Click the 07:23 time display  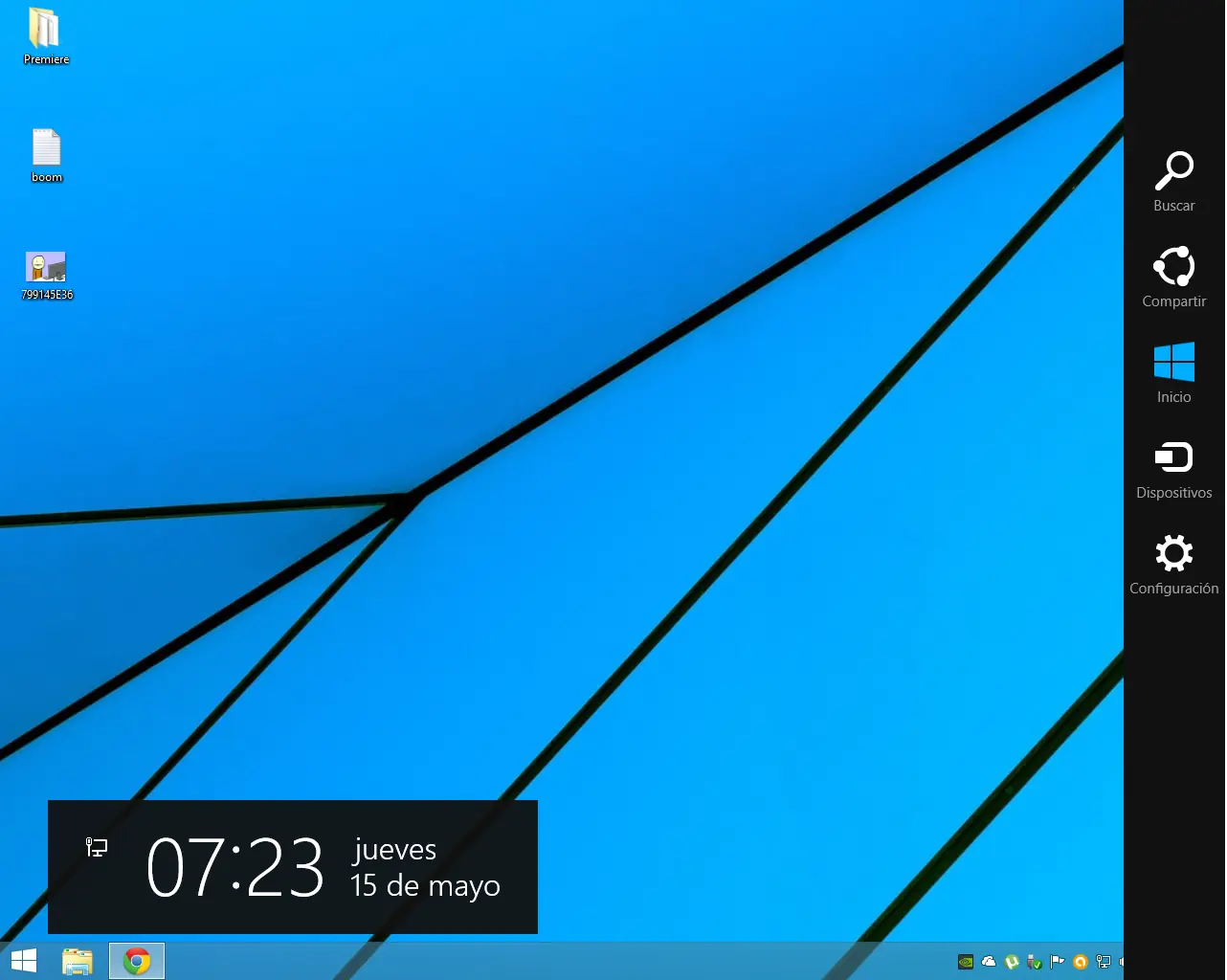tap(235, 867)
